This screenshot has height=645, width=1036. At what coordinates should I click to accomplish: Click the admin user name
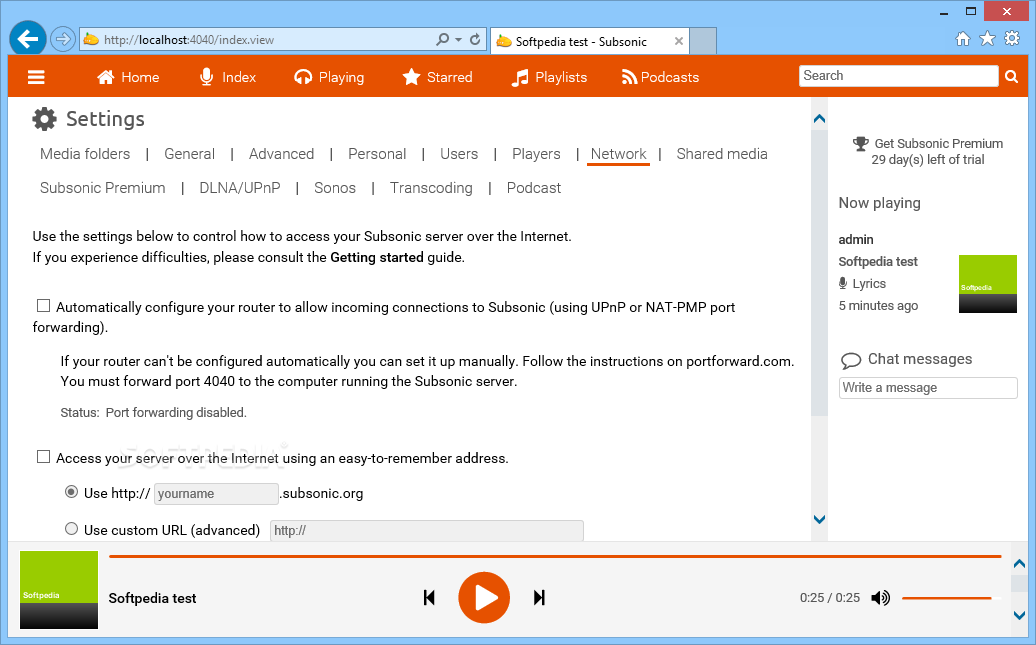tap(856, 239)
